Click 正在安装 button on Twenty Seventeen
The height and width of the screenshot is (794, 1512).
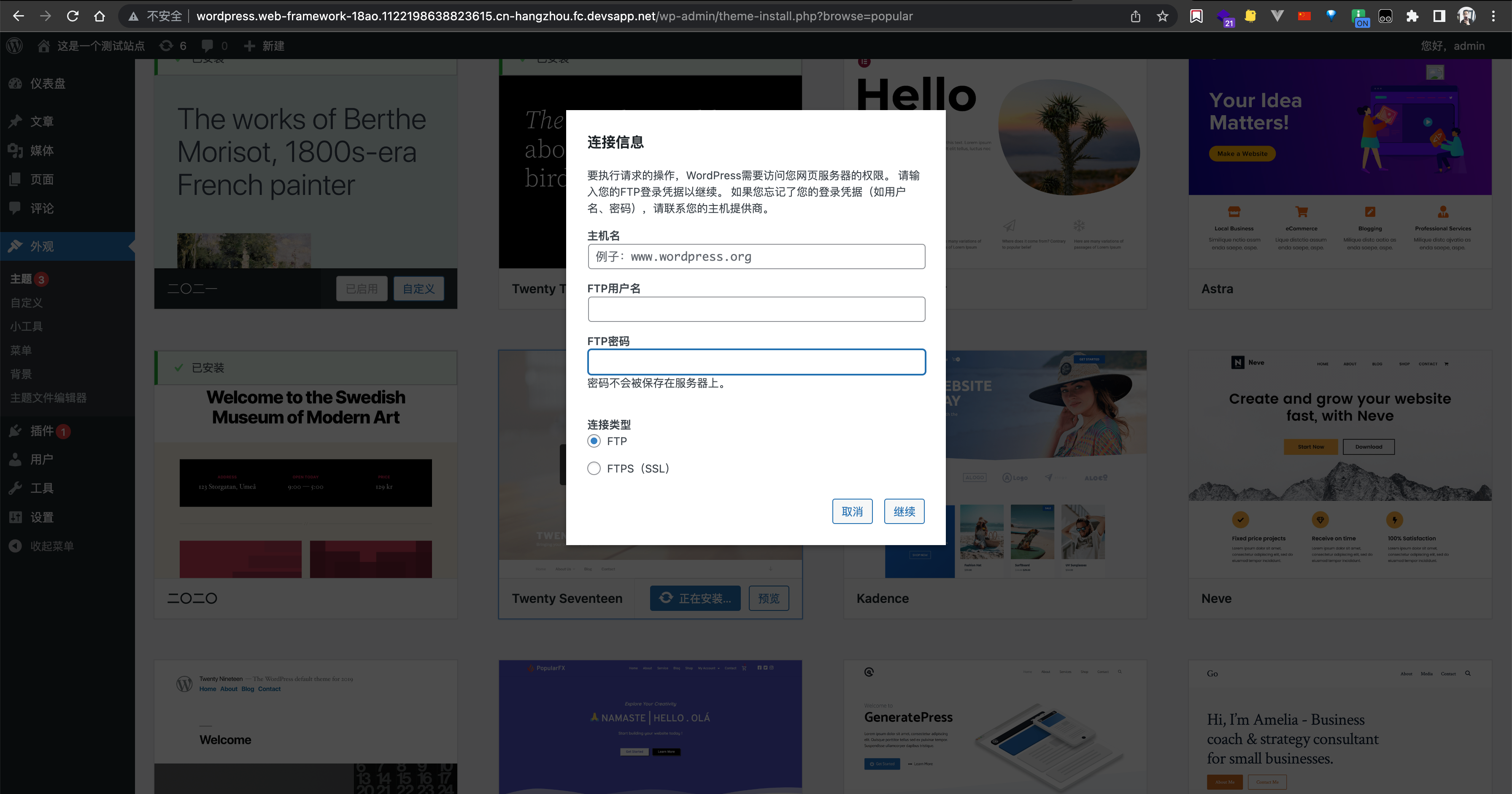[x=695, y=598]
